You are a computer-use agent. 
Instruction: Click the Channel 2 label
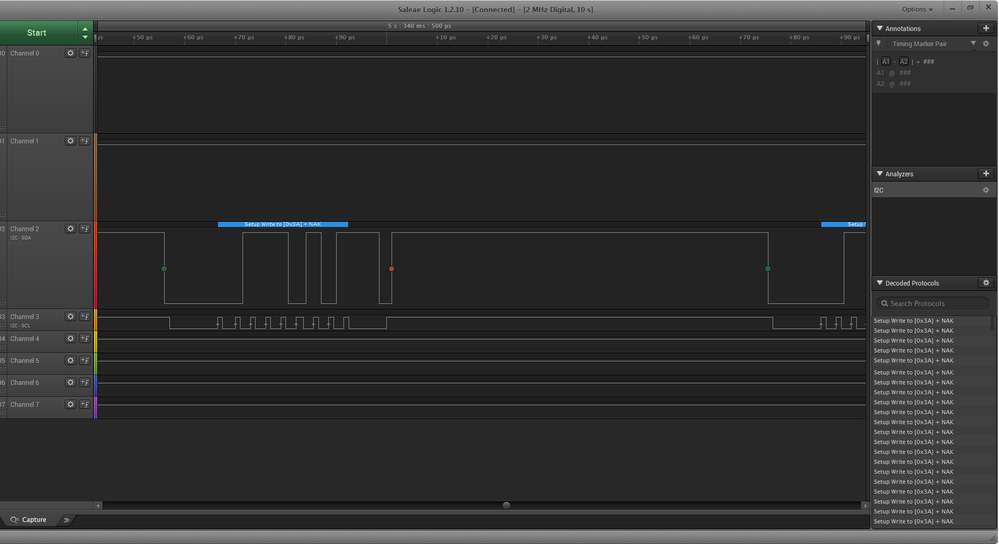coord(24,229)
